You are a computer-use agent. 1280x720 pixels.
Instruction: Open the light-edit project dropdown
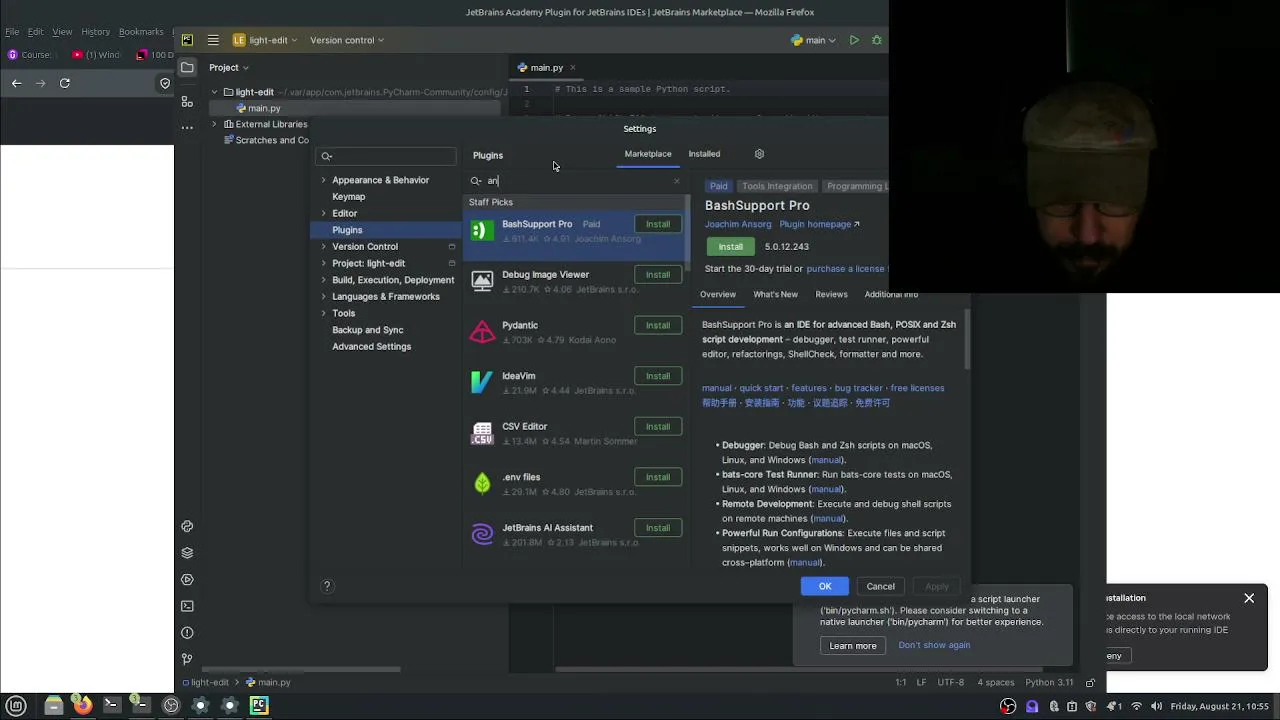[265, 40]
